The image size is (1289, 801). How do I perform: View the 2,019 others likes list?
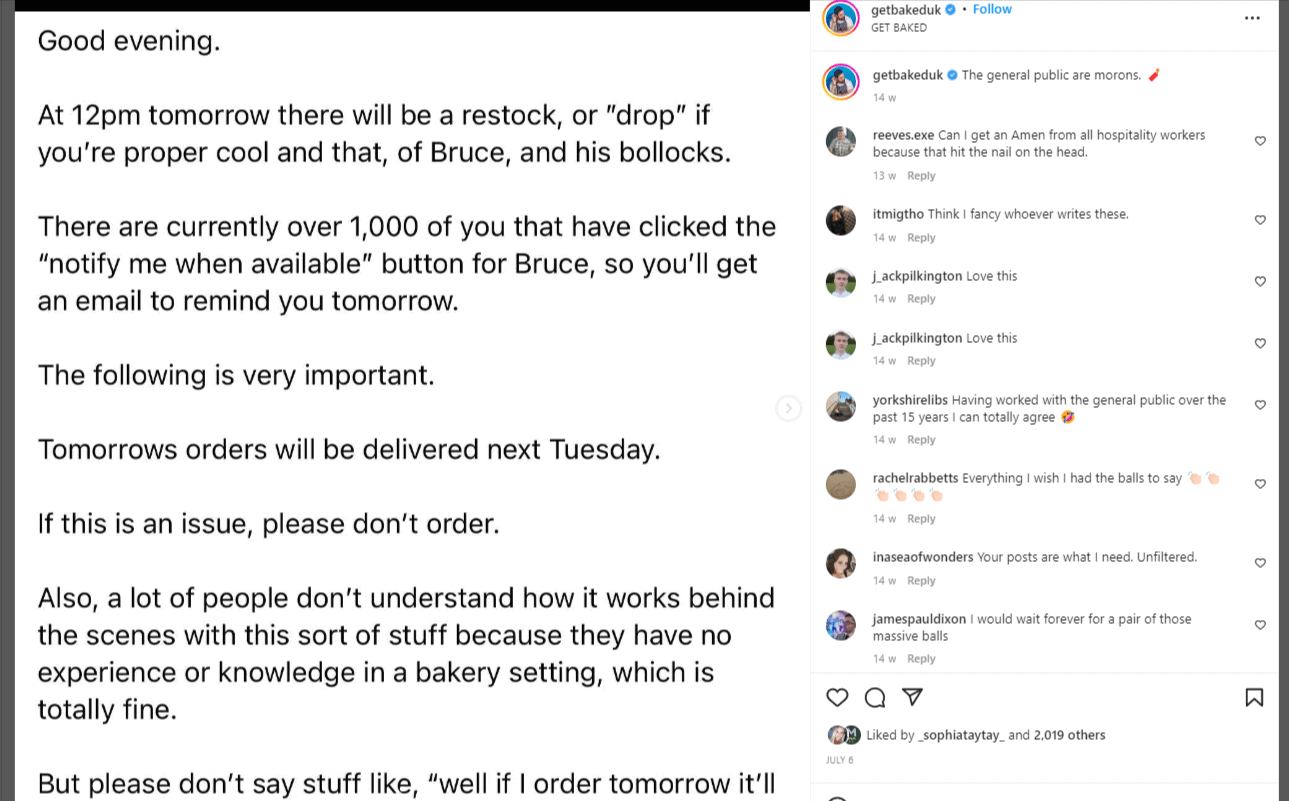(1069, 735)
